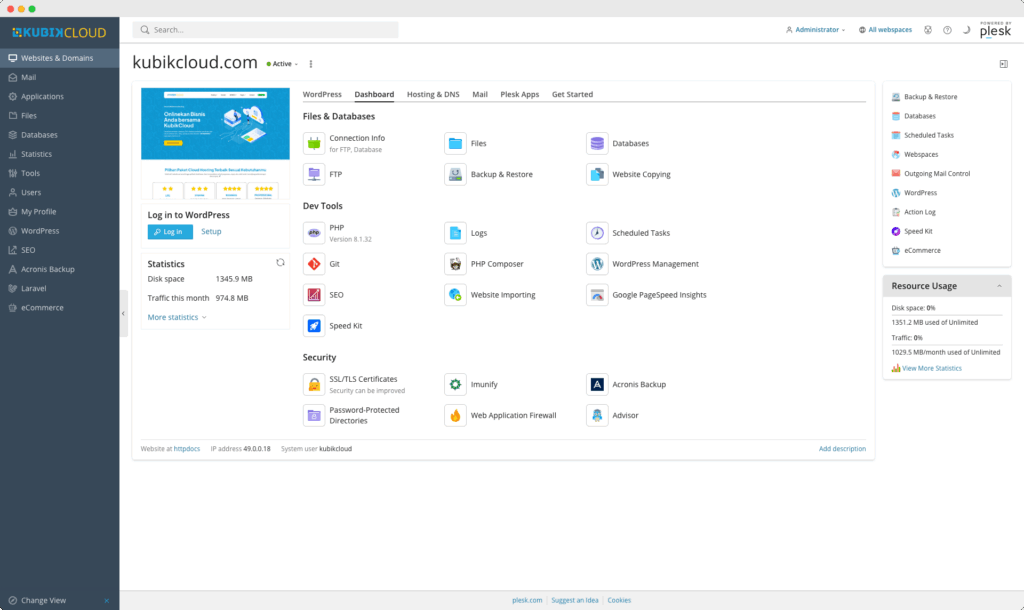Open the website preview thumbnail

point(215,143)
